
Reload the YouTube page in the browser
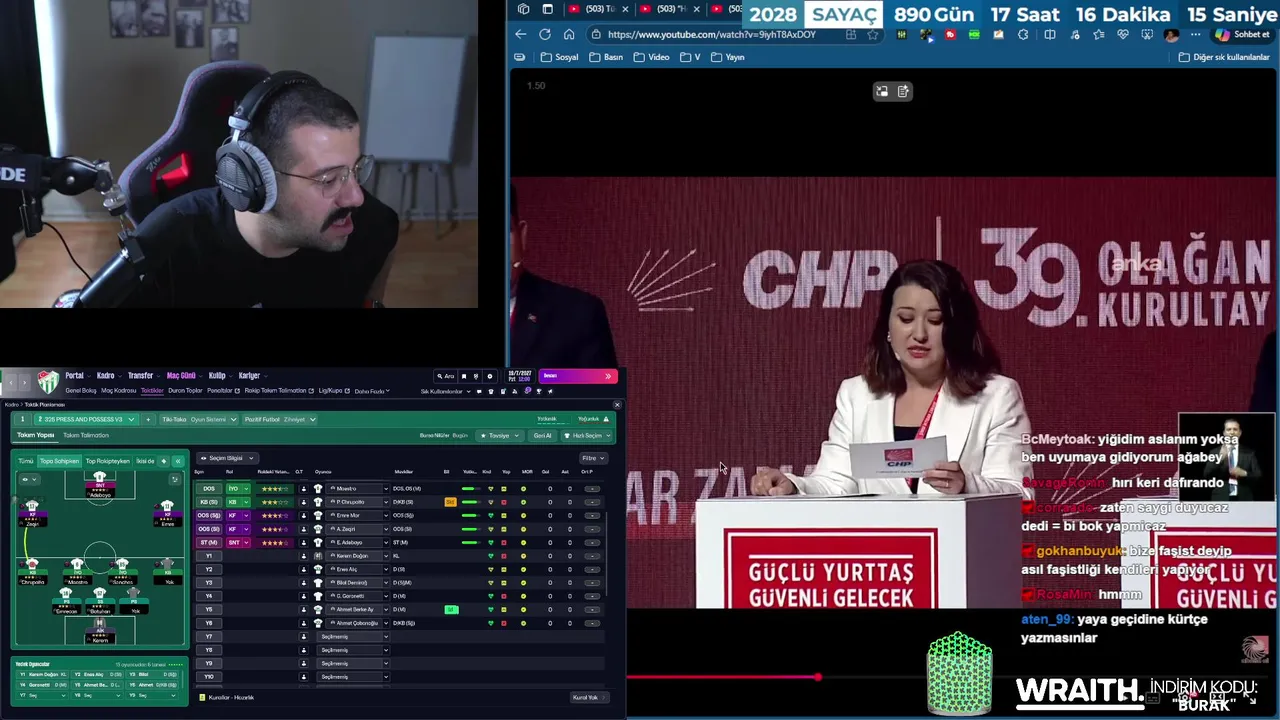tap(545, 34)
